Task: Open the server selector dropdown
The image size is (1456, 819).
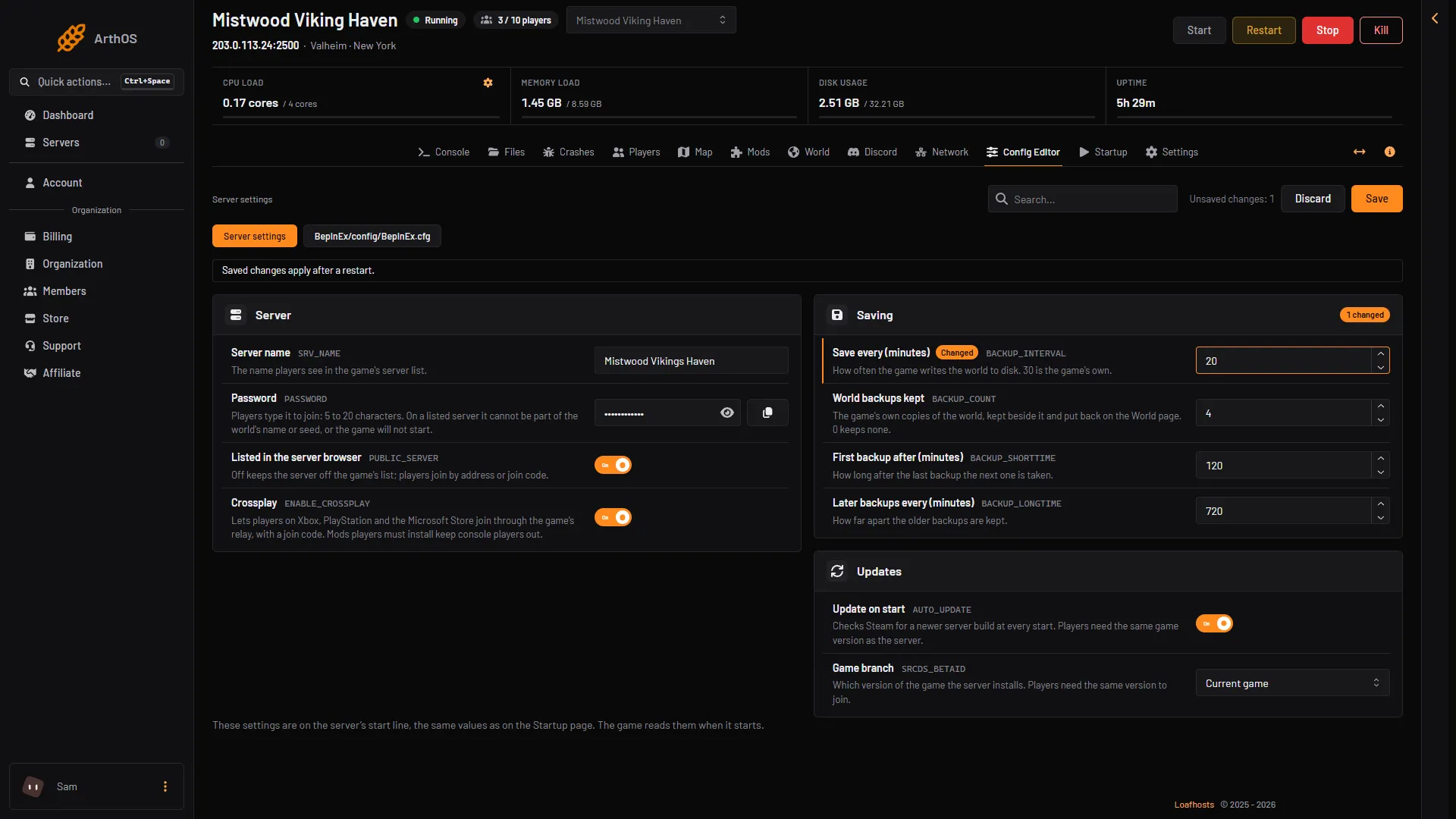Action: tap(651, 20)
